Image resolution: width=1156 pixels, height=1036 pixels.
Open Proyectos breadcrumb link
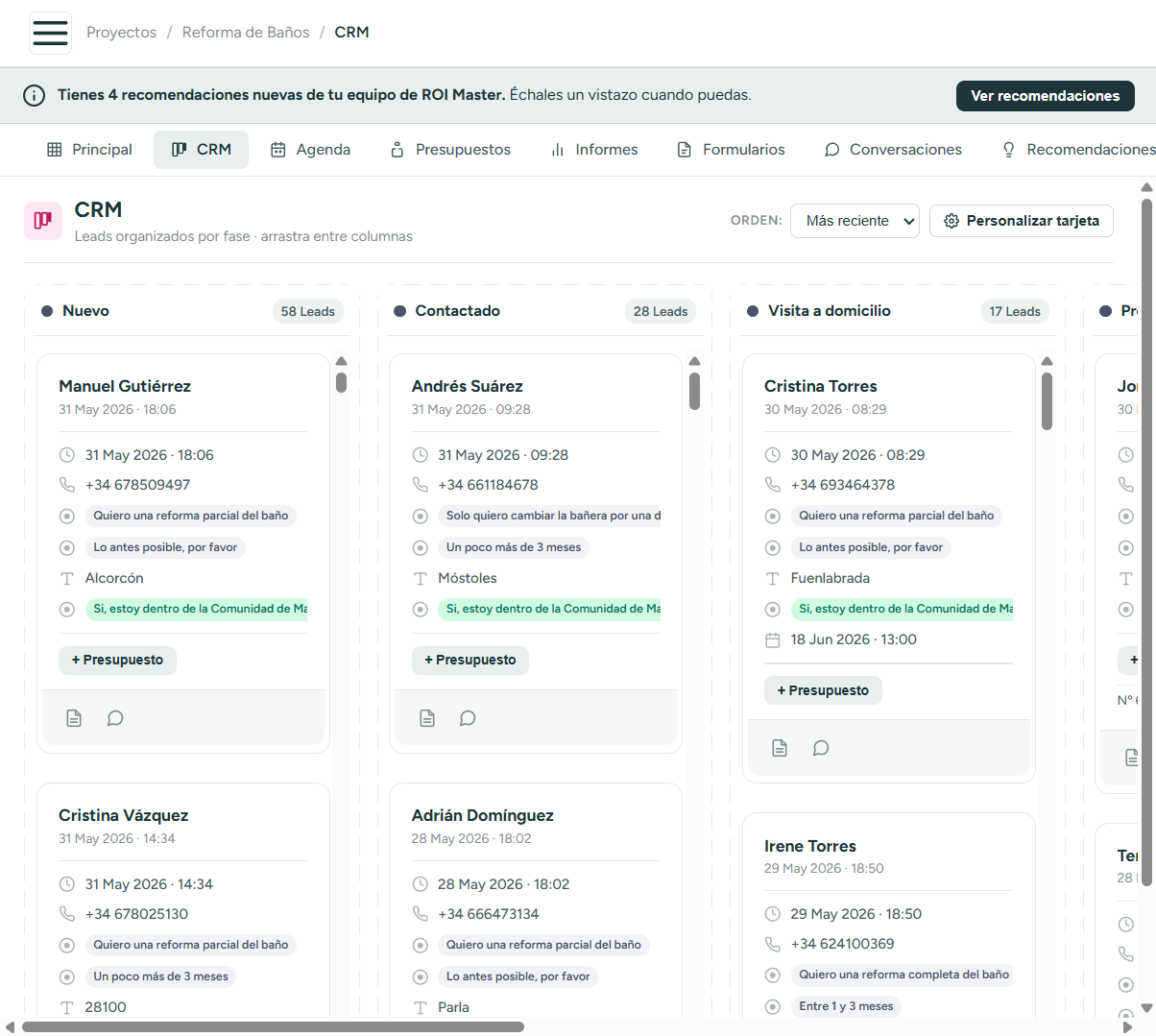[121, 33]
